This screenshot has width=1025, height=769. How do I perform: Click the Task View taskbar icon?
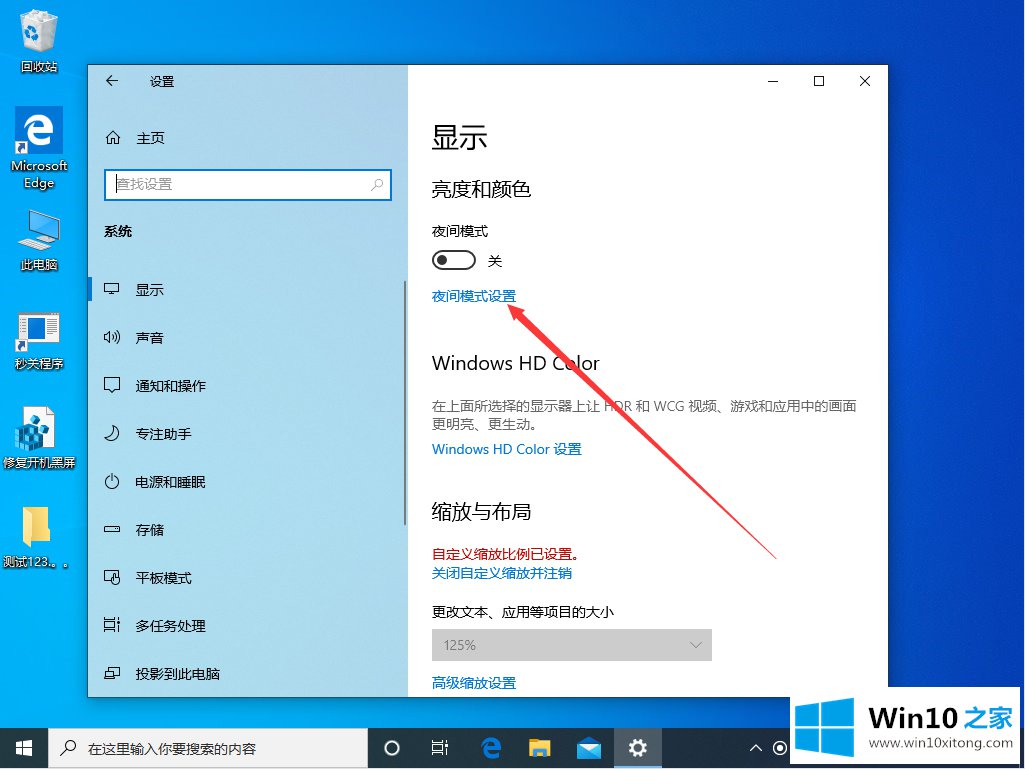click(x=440, y=747)
